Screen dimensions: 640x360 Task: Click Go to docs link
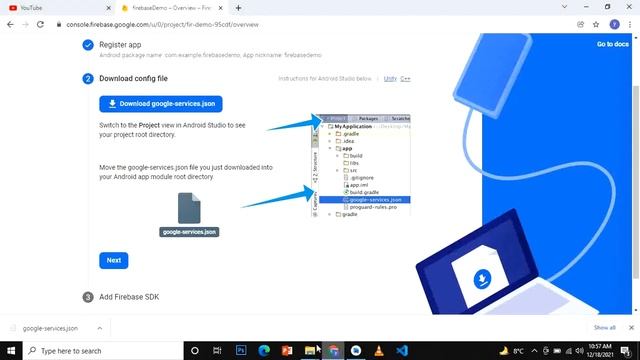pyautogui.click(x=613, y=44)
